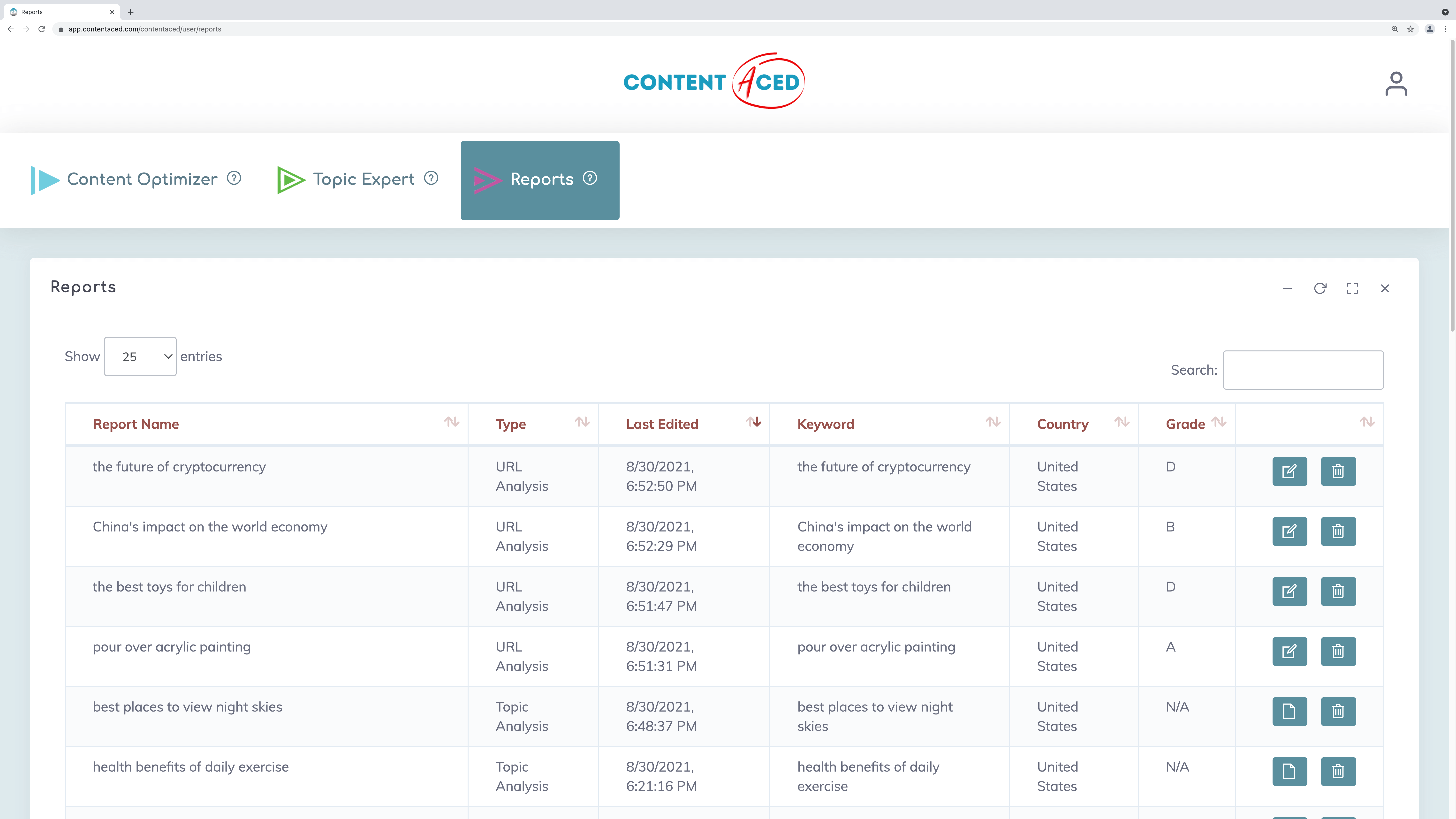
Task: Delete best places to view night skies report
Action: click(x=1338, y=711)
